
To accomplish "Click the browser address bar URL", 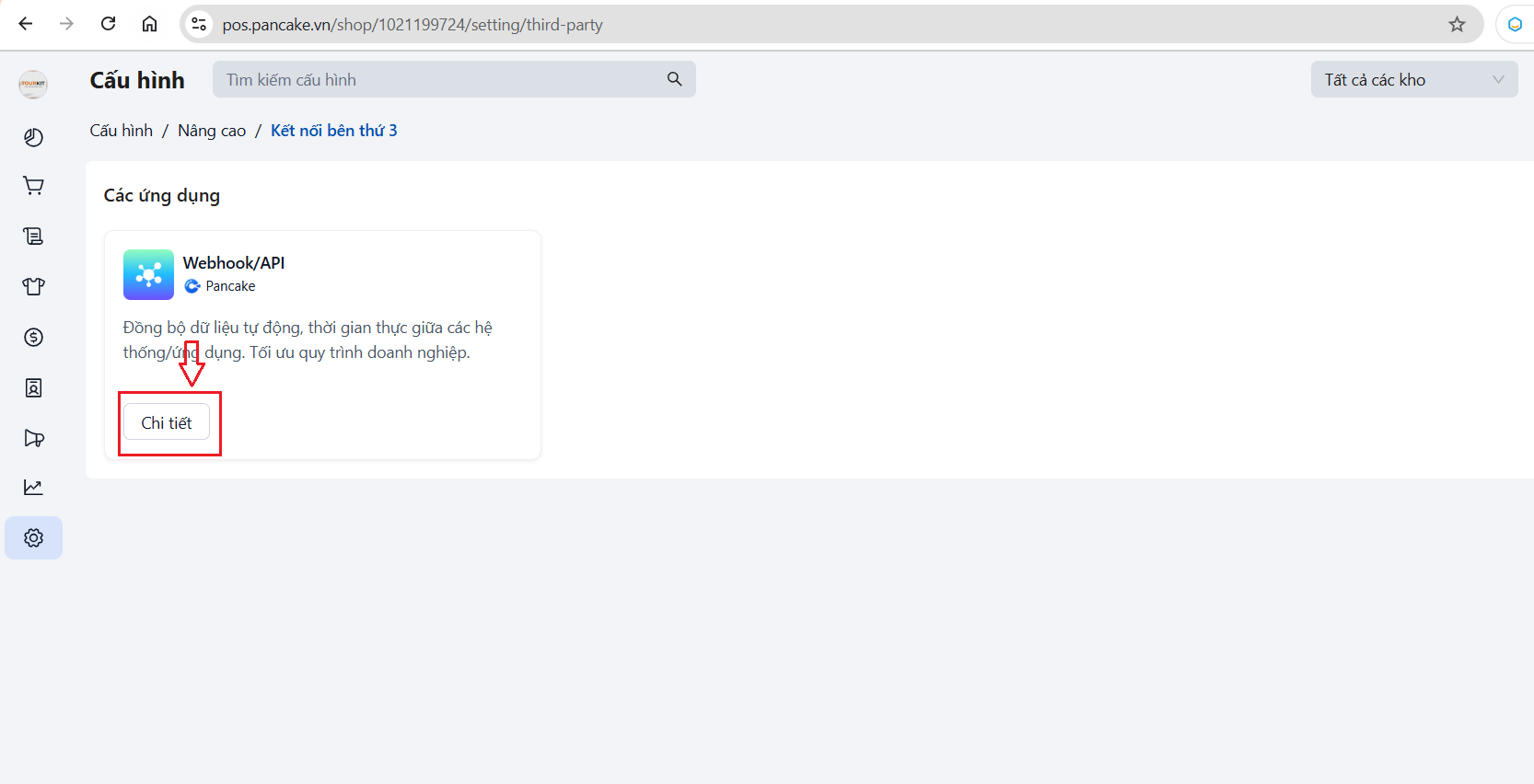I will (413, 25).
